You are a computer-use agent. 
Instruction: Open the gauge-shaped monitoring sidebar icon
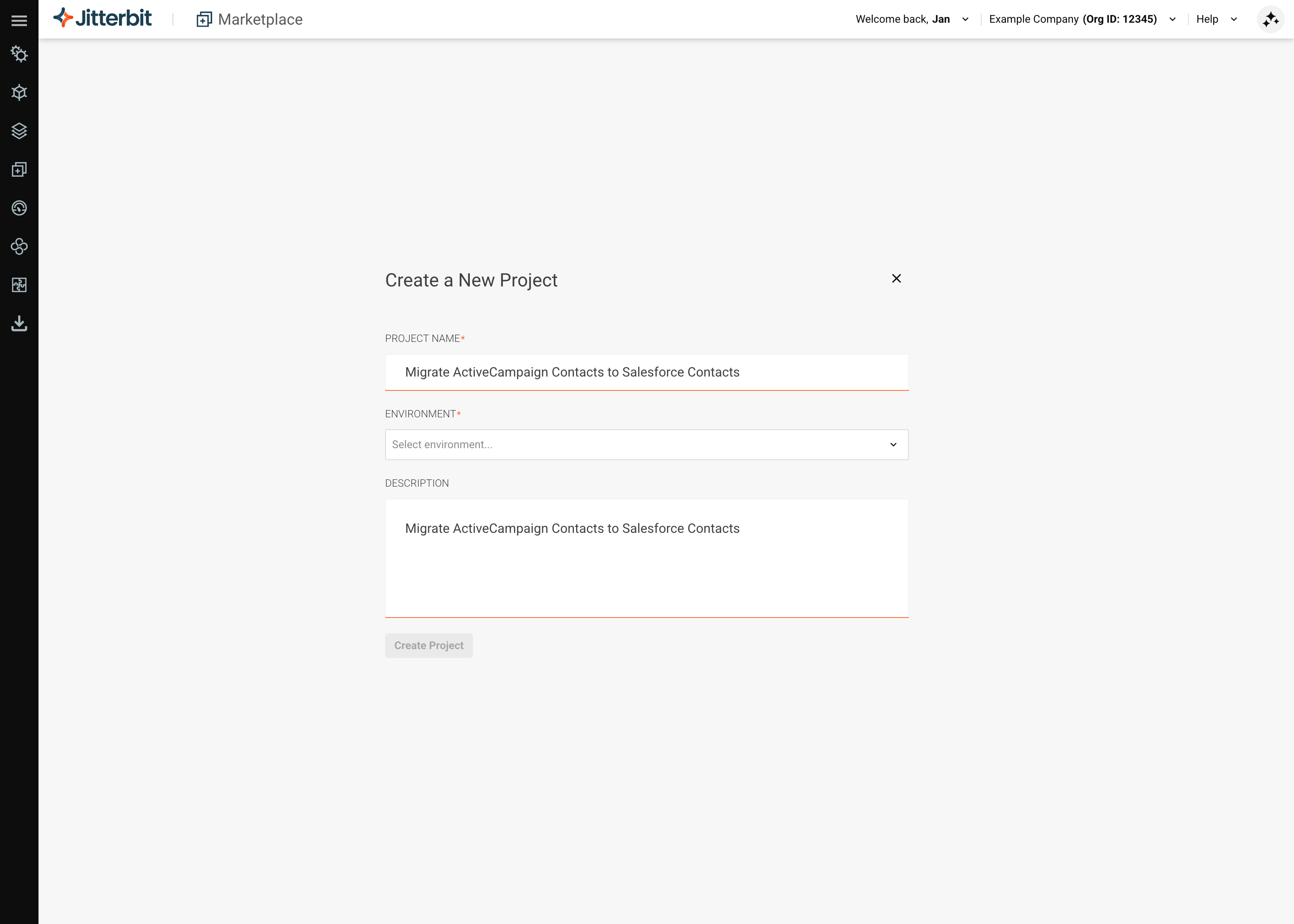pyautogui.click(x=19, y=208)
